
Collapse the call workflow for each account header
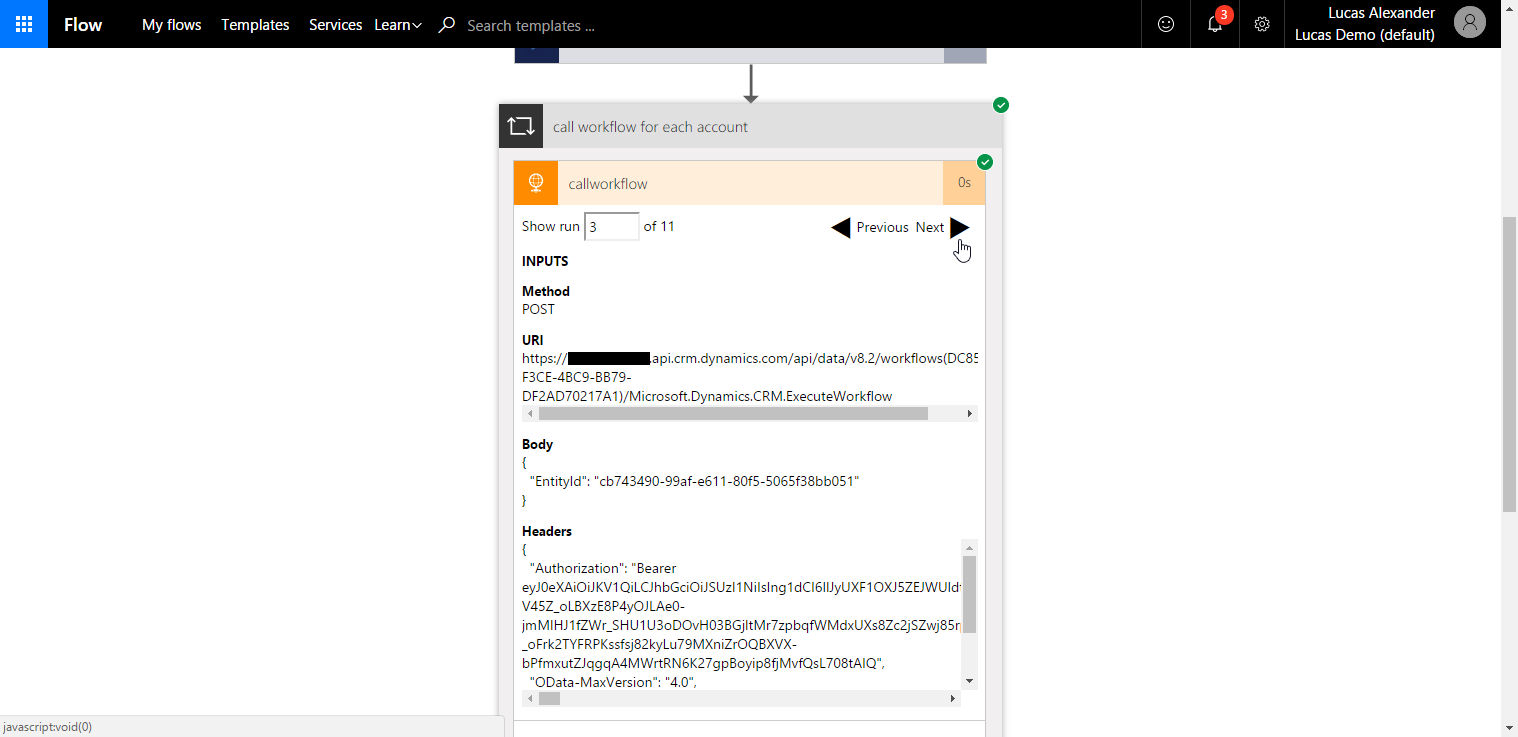tap(750, 126)
